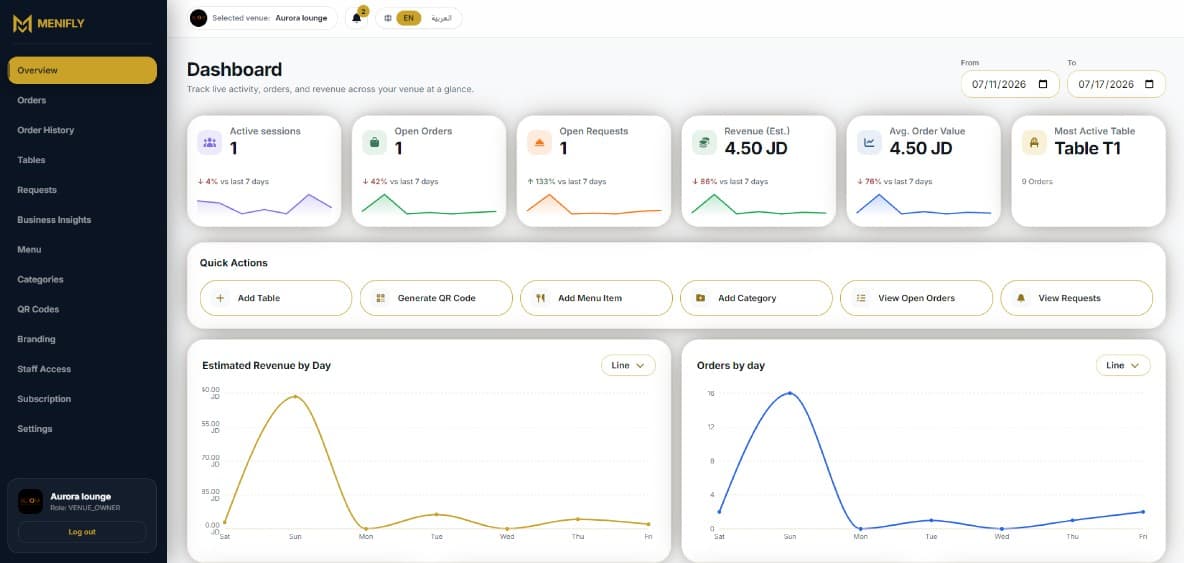Open the To date calendar picker icon

pyautogui.click(x=1150, y=85)
